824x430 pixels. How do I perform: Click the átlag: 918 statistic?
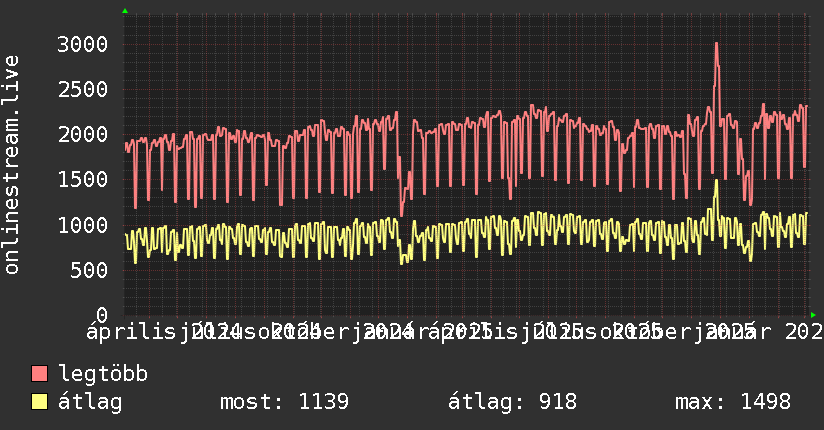[512, 402]
